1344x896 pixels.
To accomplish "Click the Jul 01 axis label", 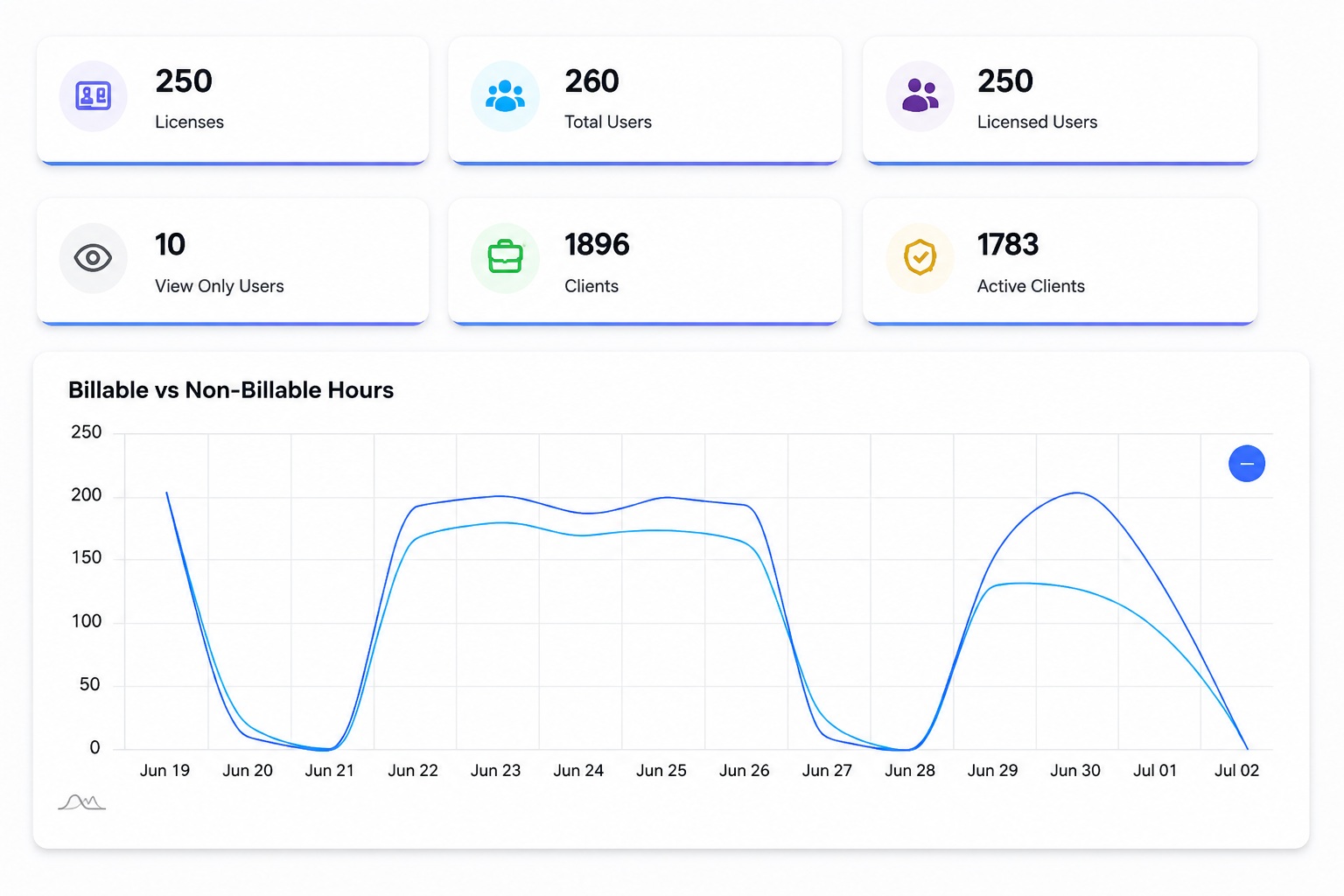I will [1155, 771].
